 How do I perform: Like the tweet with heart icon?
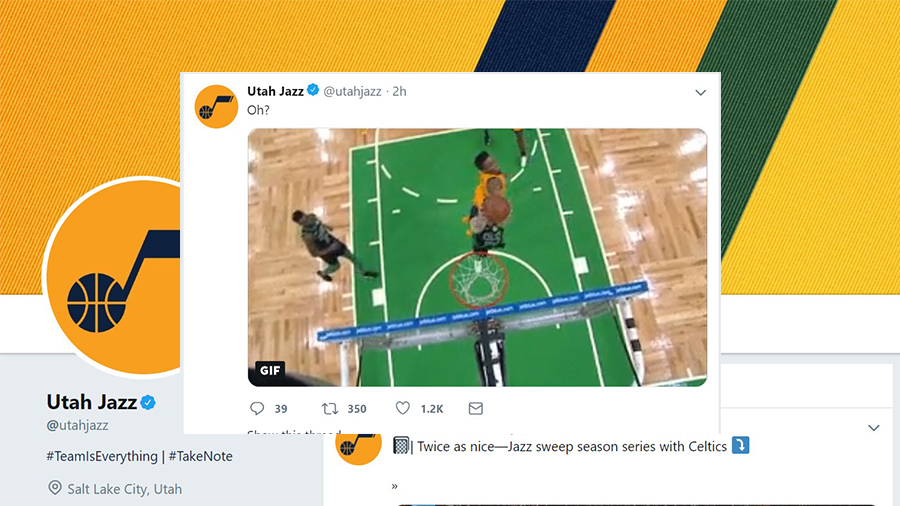click(x=403, y=408)
